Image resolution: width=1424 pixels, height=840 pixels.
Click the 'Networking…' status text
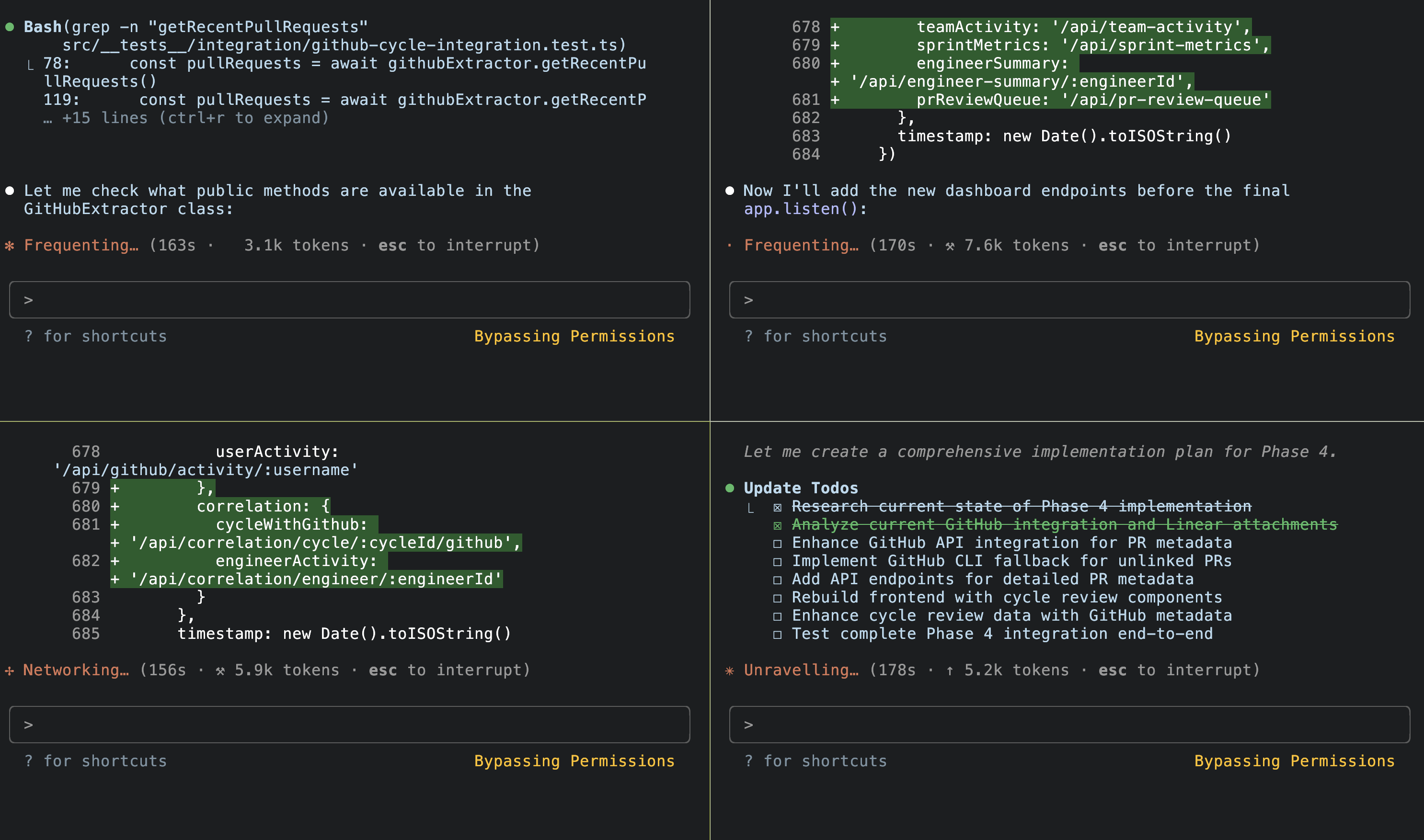tap(76, 670)
